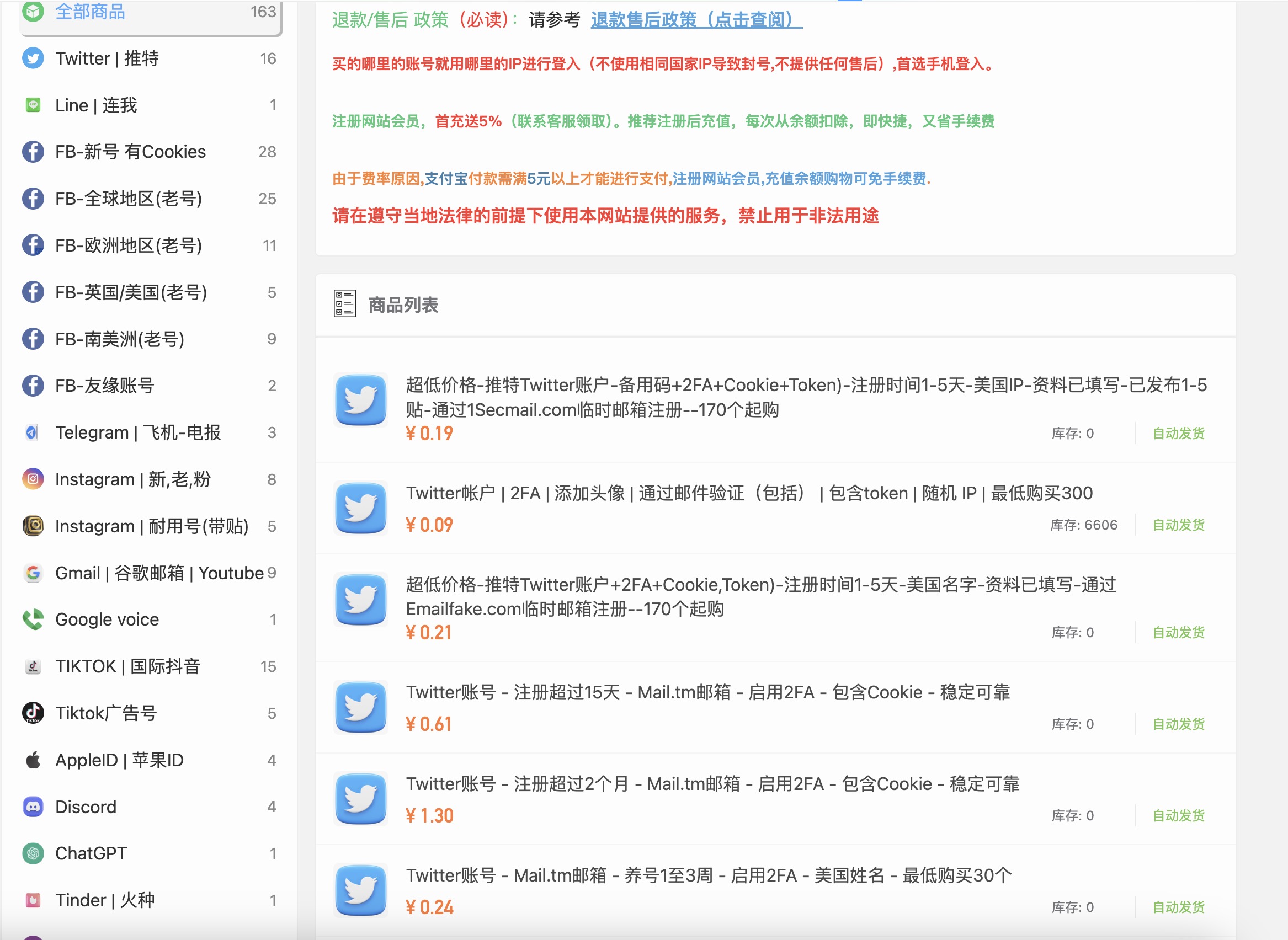Click Twitter thumbnail of the ¥0.09 product

click(x=361, y=508)
